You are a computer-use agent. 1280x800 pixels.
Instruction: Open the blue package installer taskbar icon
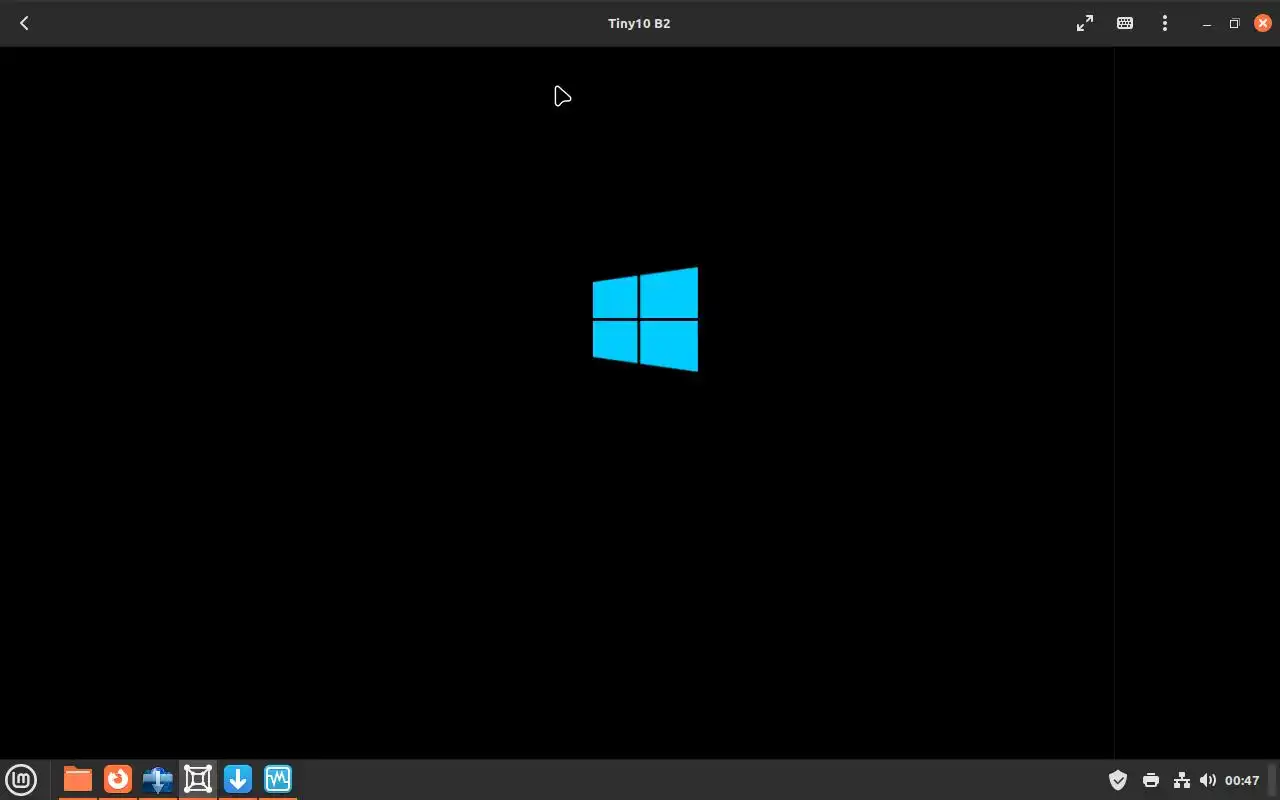tap(158, 779)
